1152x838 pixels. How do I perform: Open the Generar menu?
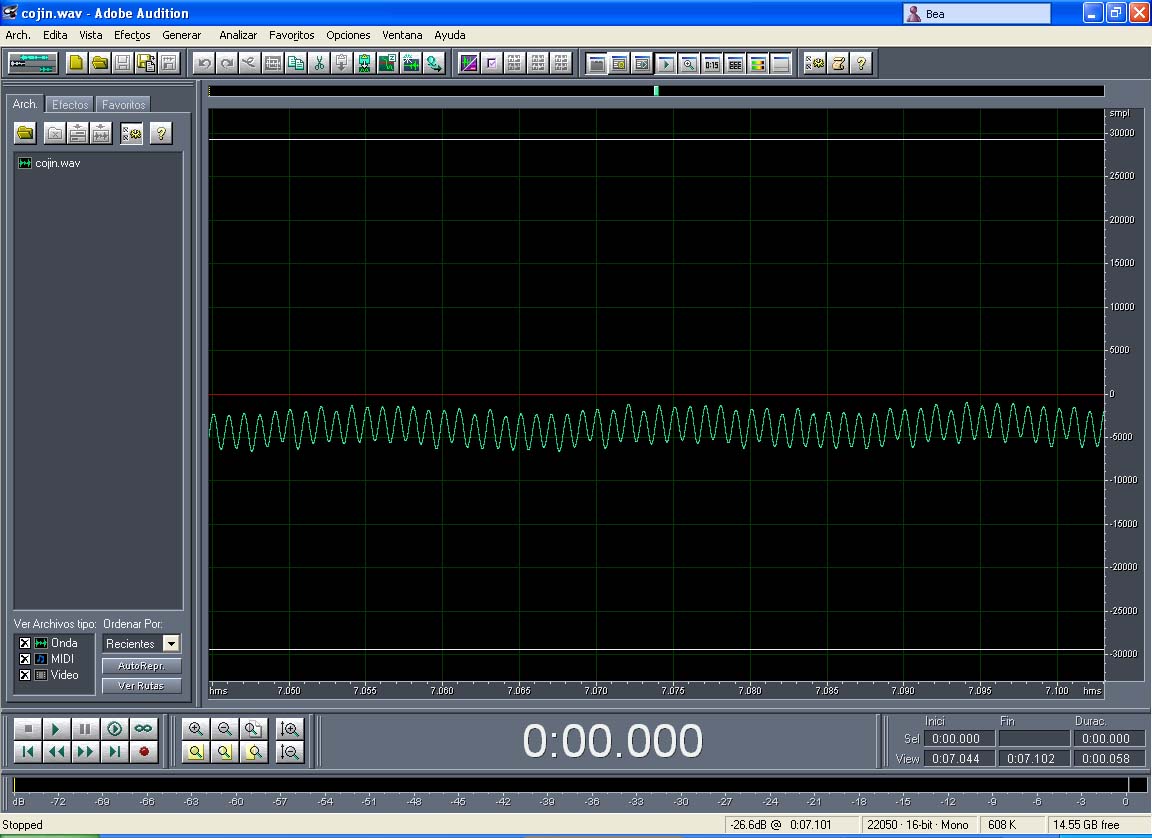(181, 35)
